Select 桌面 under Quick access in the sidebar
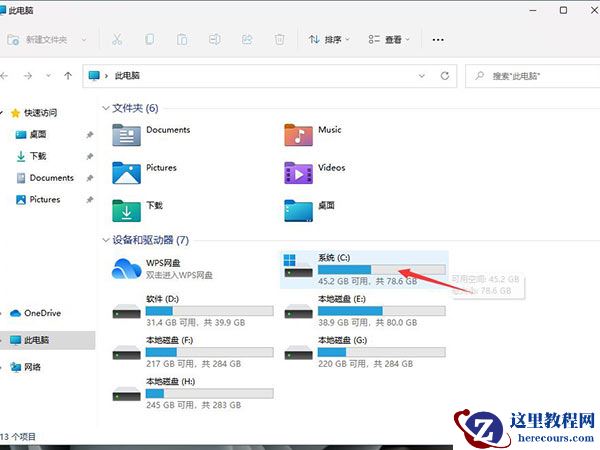Image resolution: width=600 pixels, height=450 pixels. pyautogui.click(x=31, y=134)
